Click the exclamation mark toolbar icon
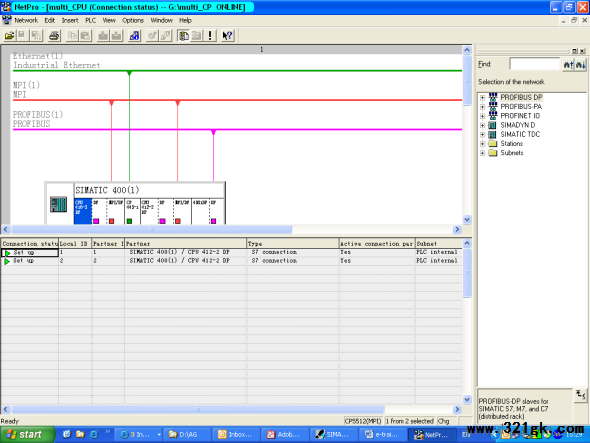Image resolution: width=590 pixels, height=443 pixels. pos(210,36)
